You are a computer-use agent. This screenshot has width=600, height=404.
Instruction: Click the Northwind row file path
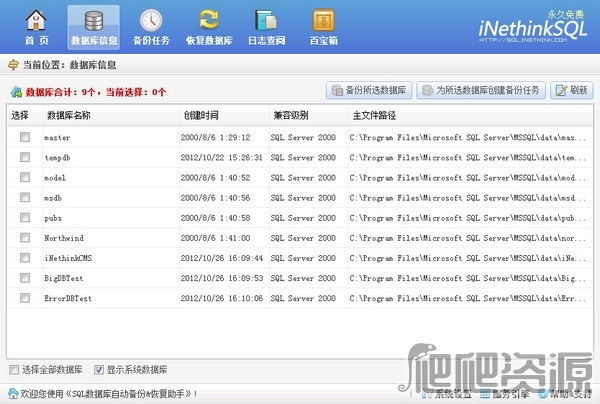468,238
